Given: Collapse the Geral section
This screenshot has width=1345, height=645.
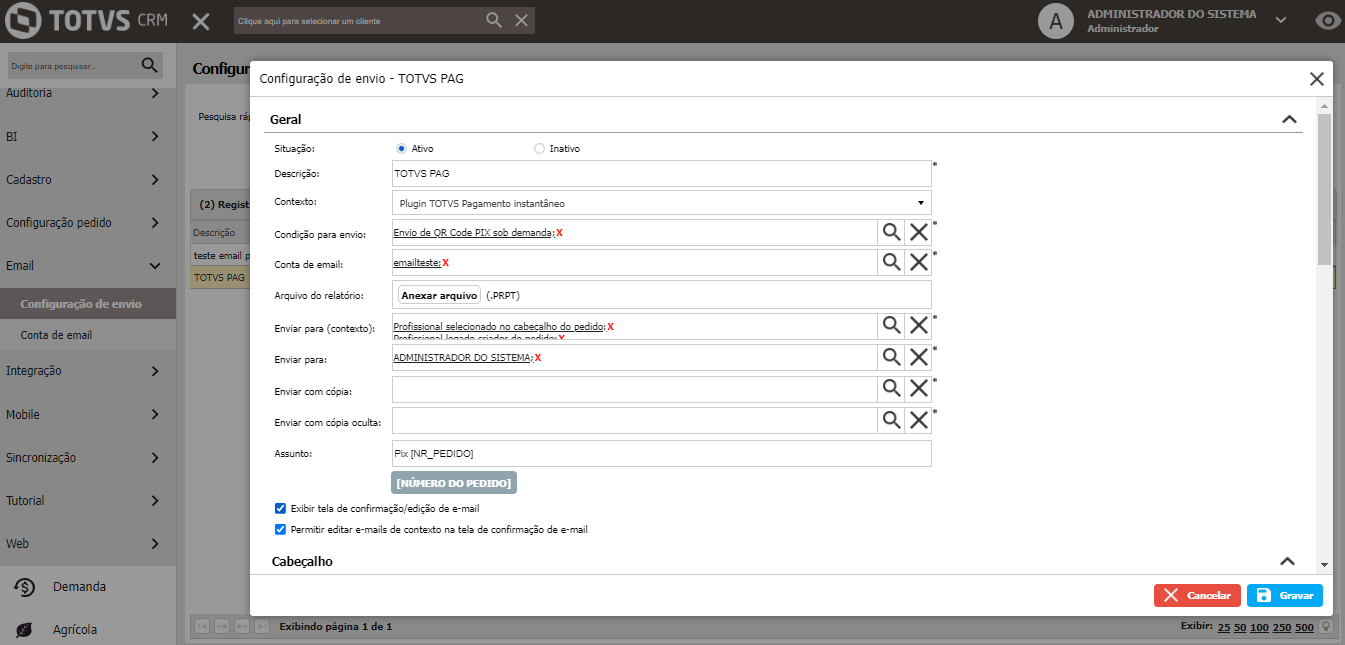Looking at the screenshot, I should tap(1289, 119).
